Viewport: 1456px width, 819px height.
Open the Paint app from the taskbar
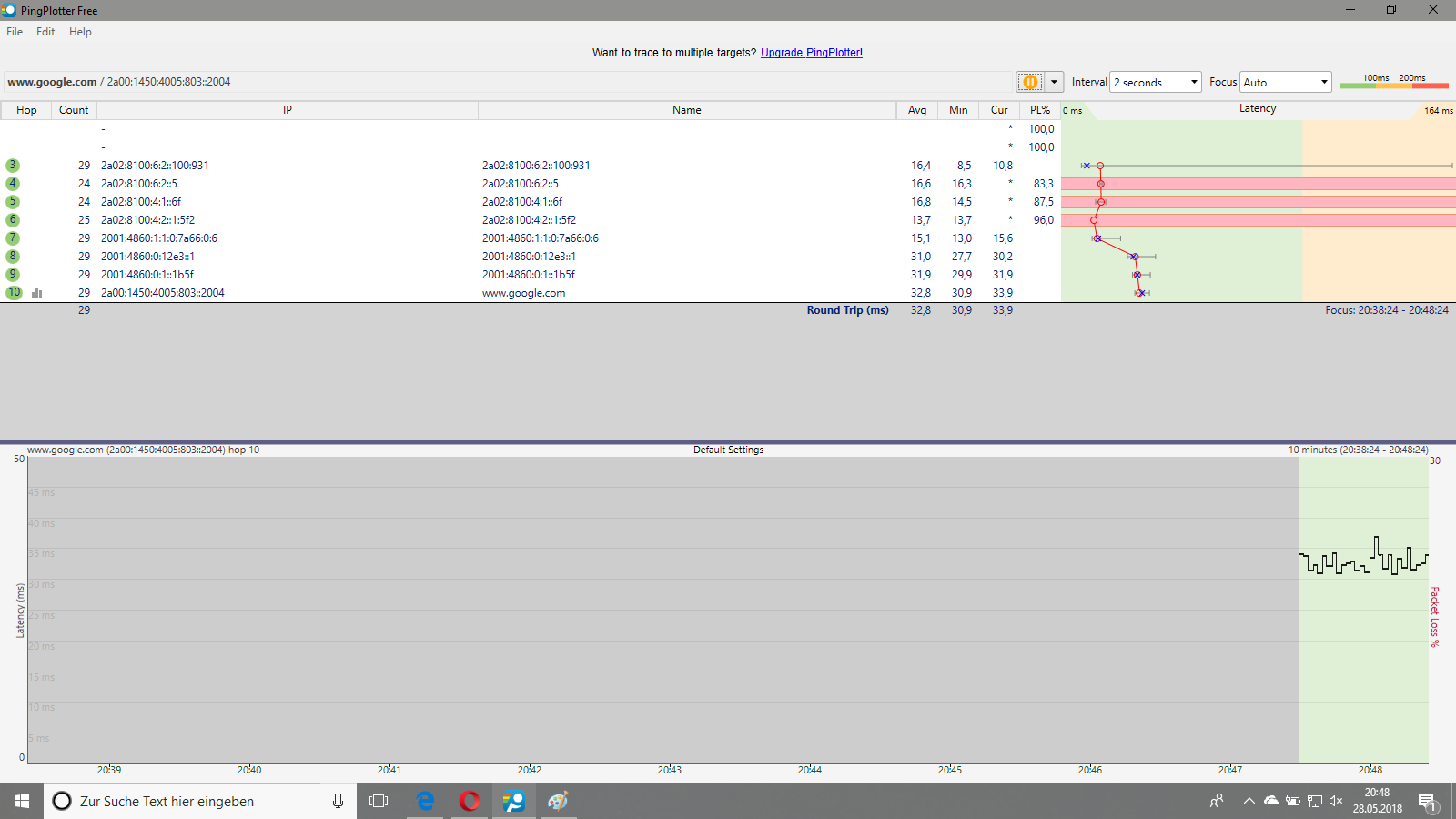coord(558,801)
